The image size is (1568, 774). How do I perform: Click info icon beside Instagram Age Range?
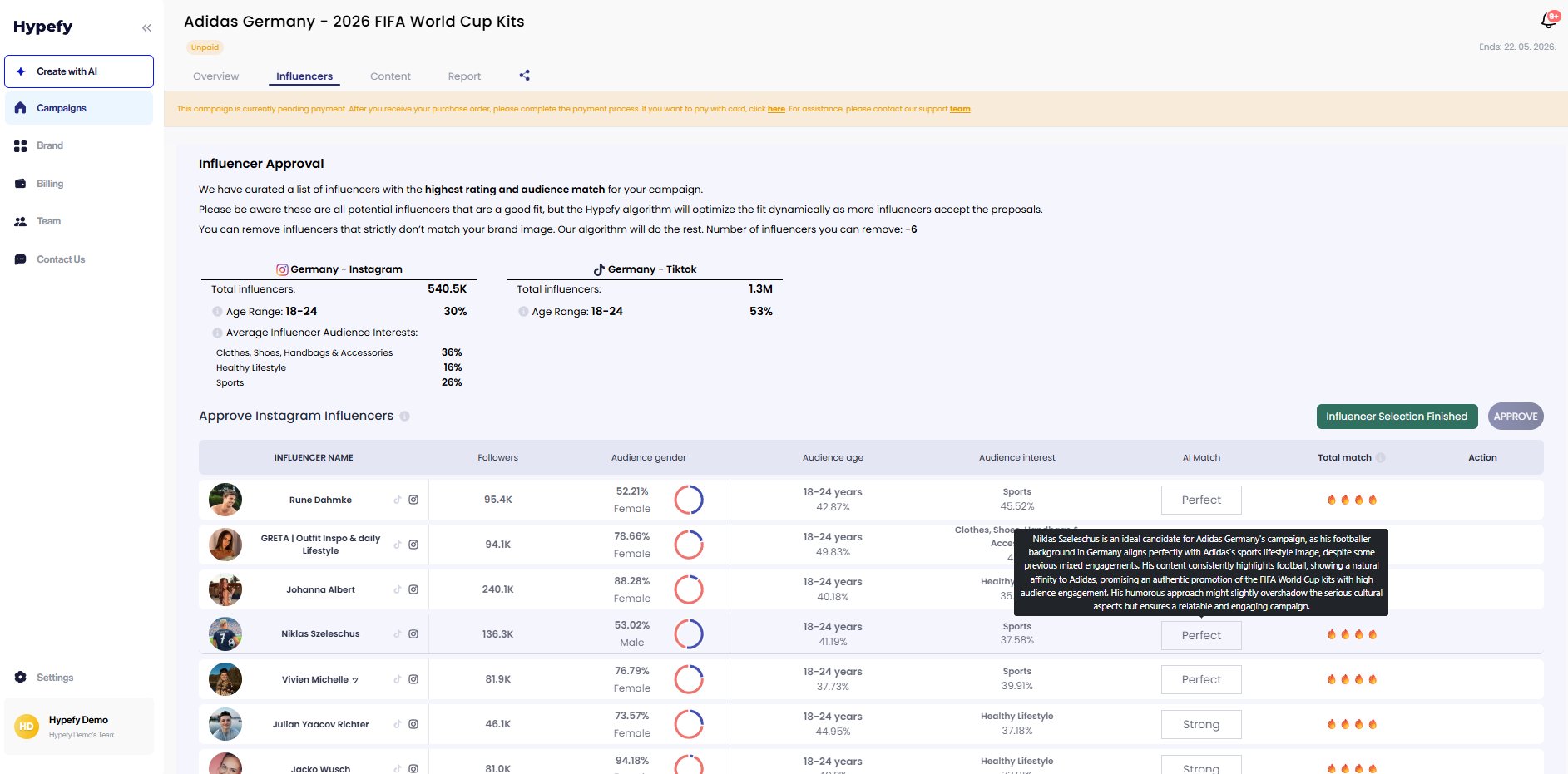(217, 312)
